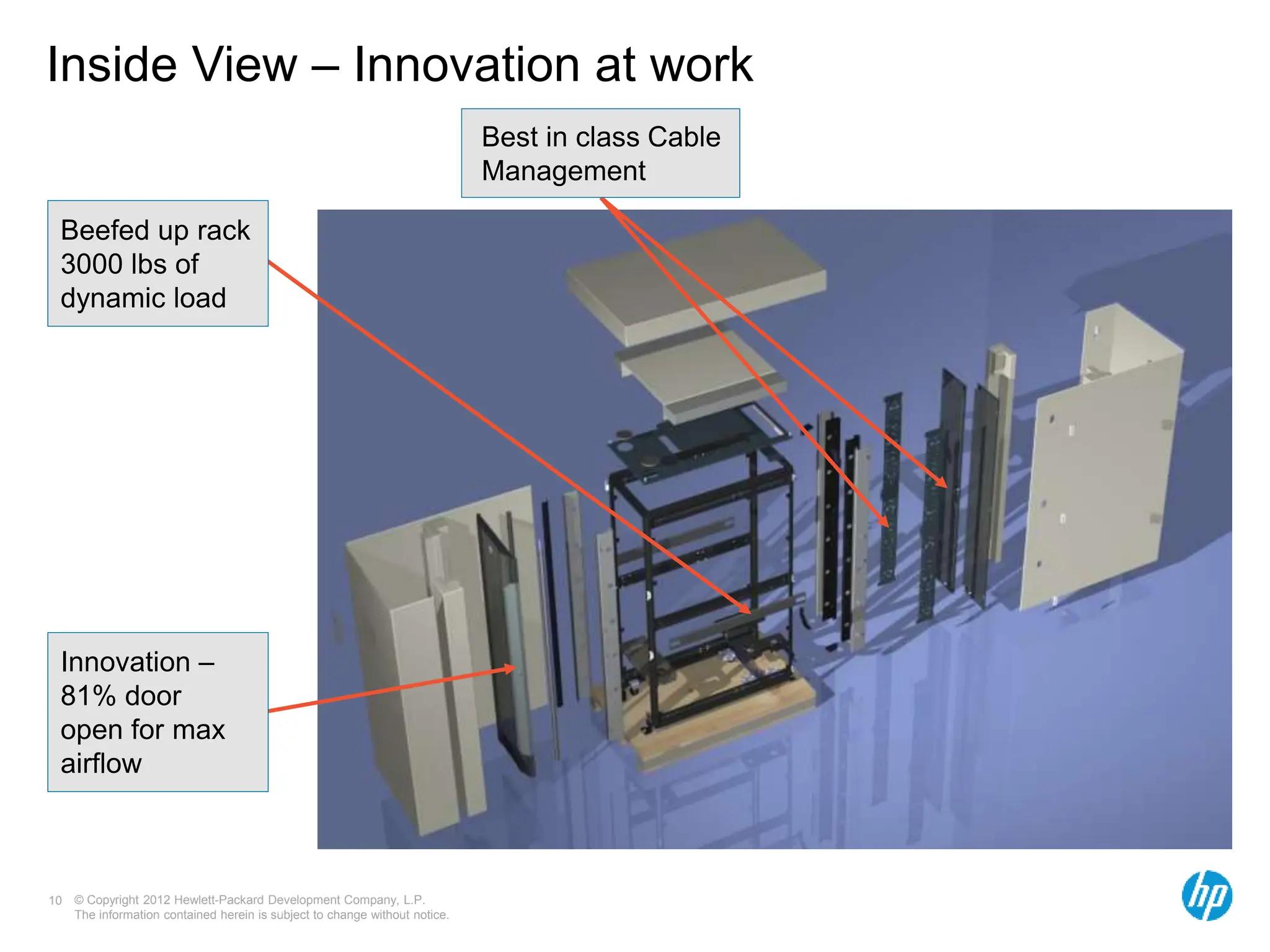Click the arrowhead pointing at rack bottom rail
The image size is (1270, 952).
(x=744, y=609)
